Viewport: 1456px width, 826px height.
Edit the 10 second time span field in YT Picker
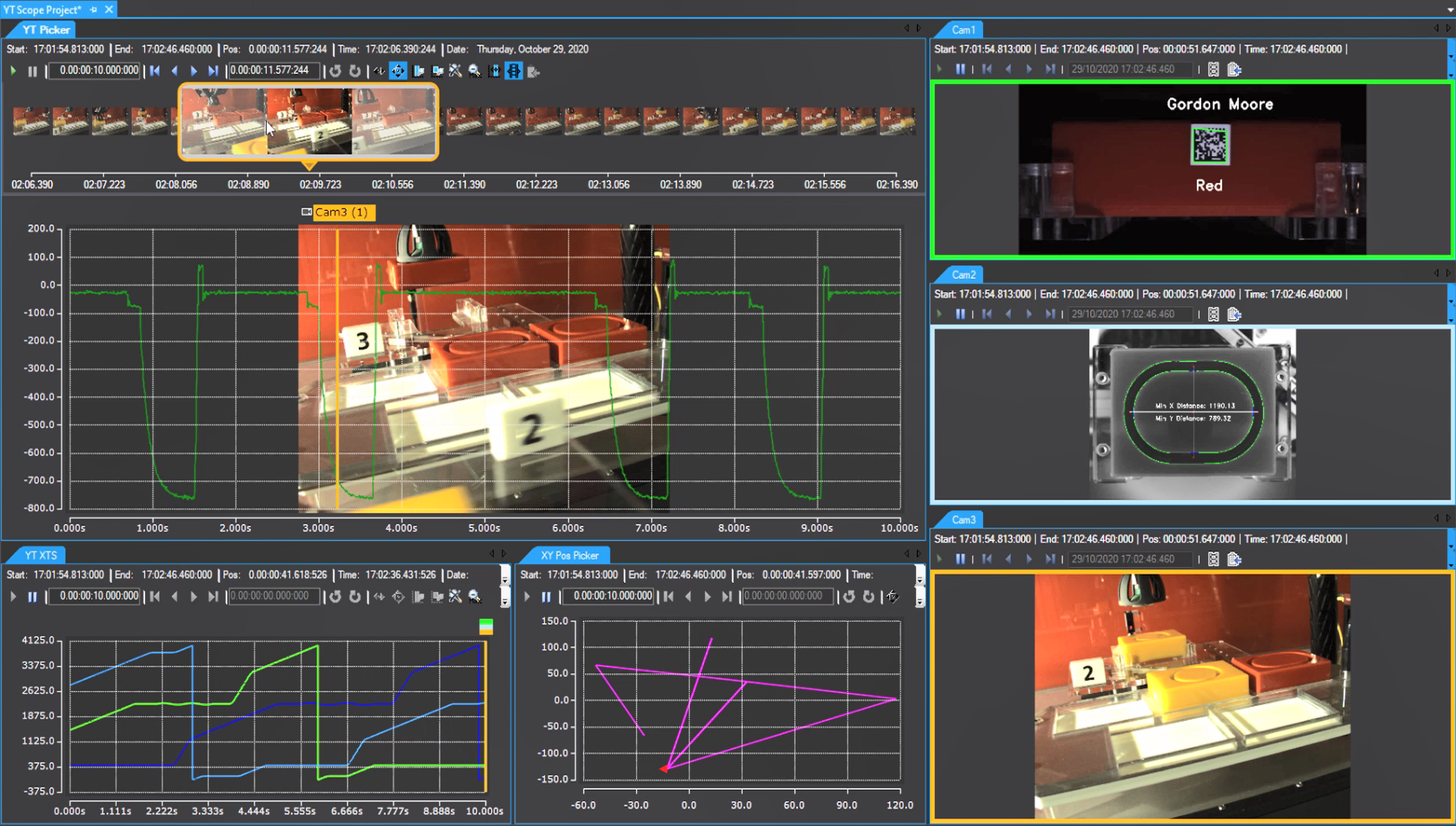click(95, 70)
